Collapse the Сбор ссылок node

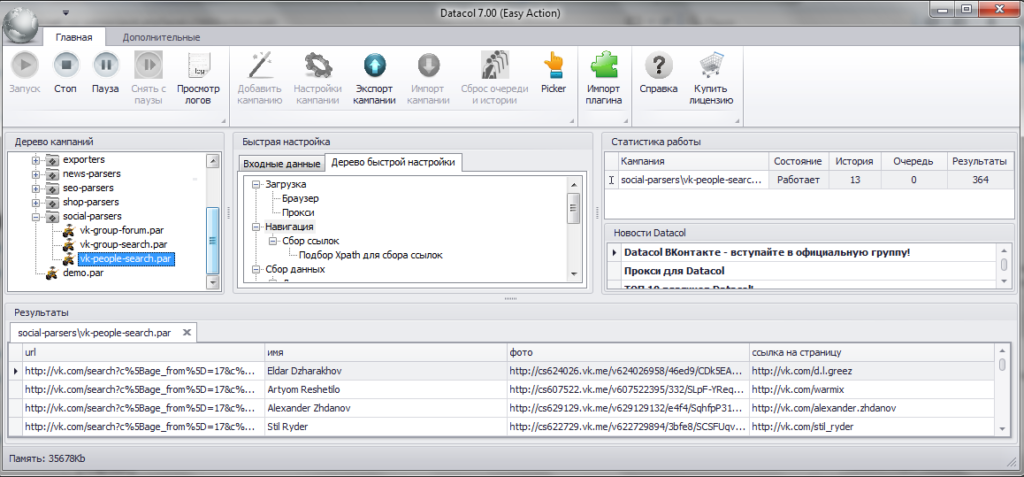click(x=273, y=241)
